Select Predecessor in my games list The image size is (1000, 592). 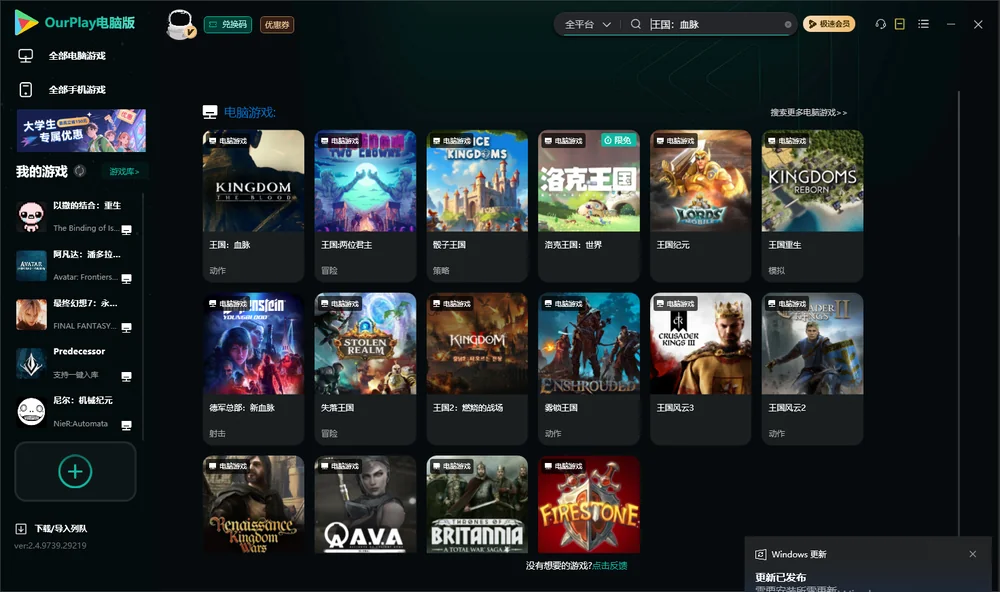click(x=75, y=363)
